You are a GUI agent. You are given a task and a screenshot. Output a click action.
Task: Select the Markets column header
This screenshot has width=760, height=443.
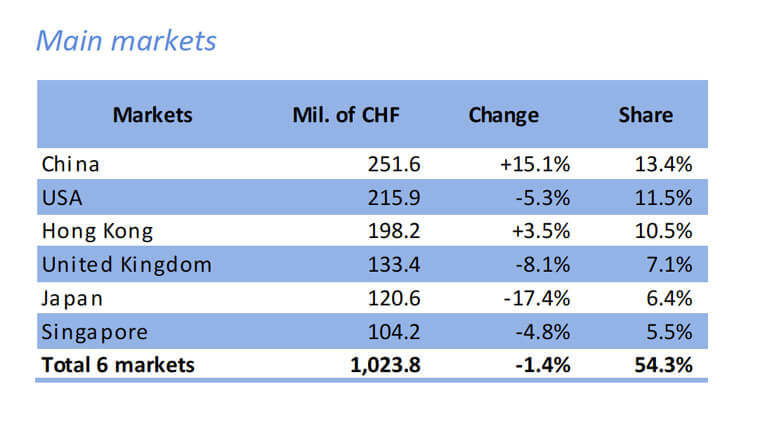[x=151, y=114]
